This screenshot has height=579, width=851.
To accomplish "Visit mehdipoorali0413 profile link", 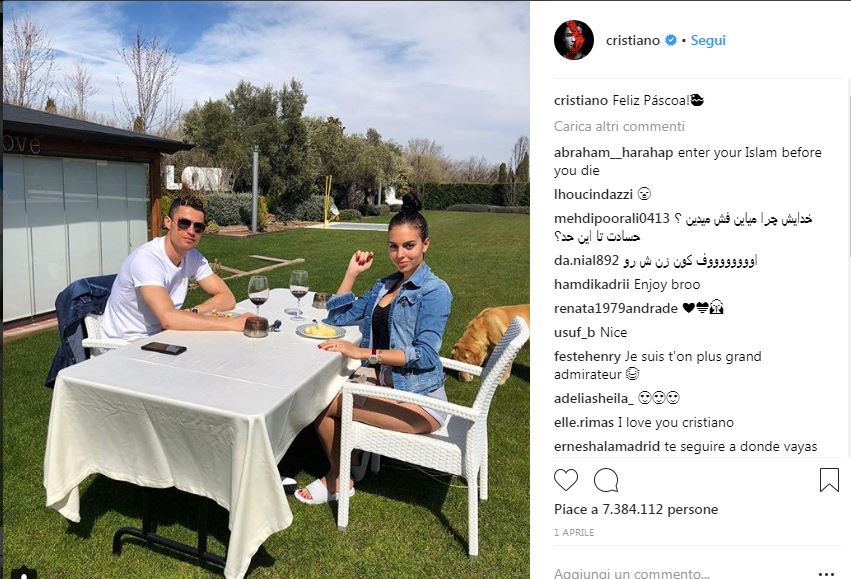I will [x=612, y=218].
